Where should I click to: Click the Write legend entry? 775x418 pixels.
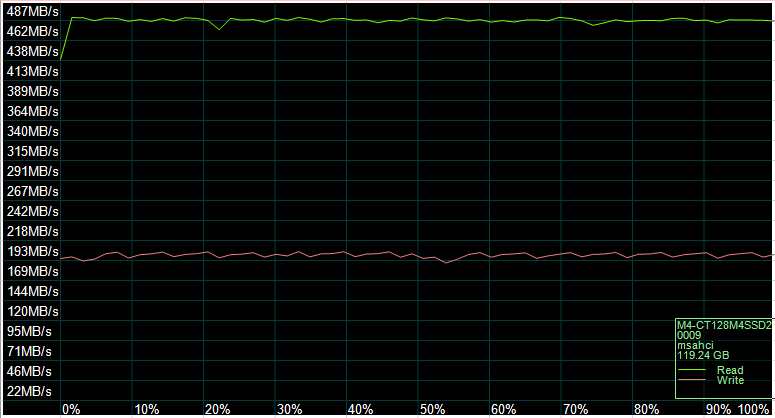[729, 381]
